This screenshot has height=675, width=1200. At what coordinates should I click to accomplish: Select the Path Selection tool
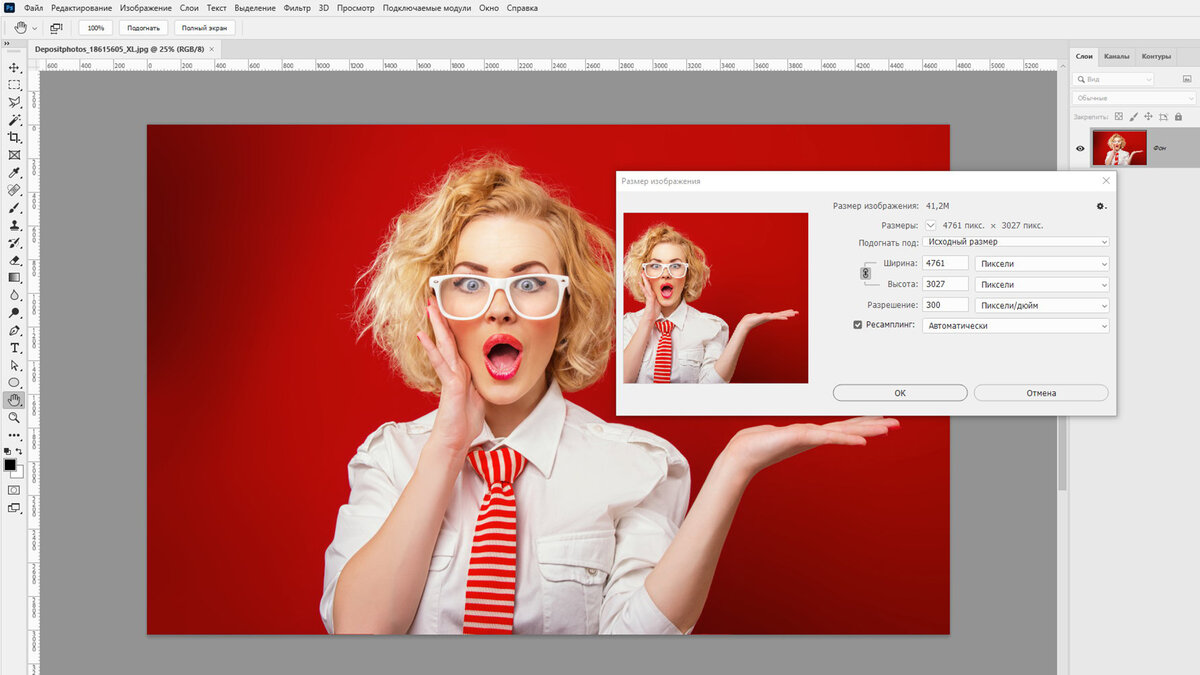(x=14, y=365)
